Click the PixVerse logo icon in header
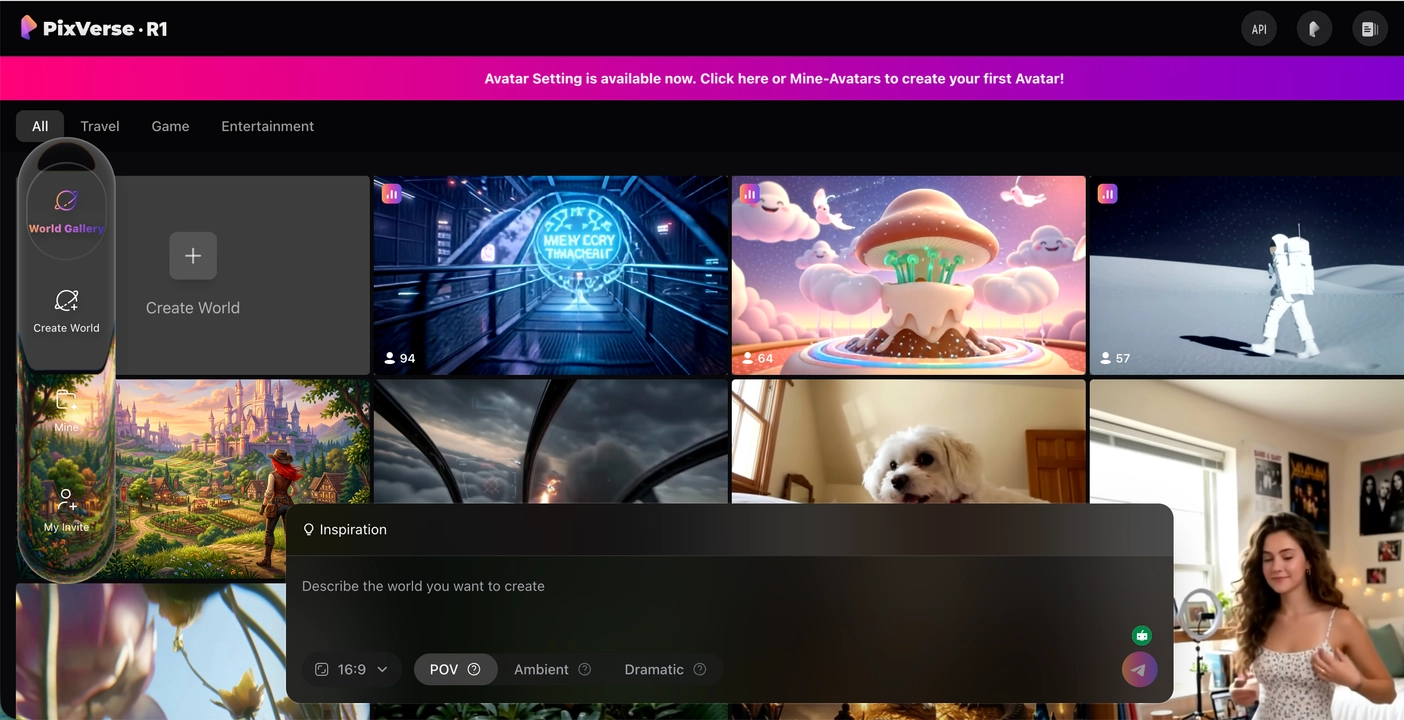 point(29,28)
